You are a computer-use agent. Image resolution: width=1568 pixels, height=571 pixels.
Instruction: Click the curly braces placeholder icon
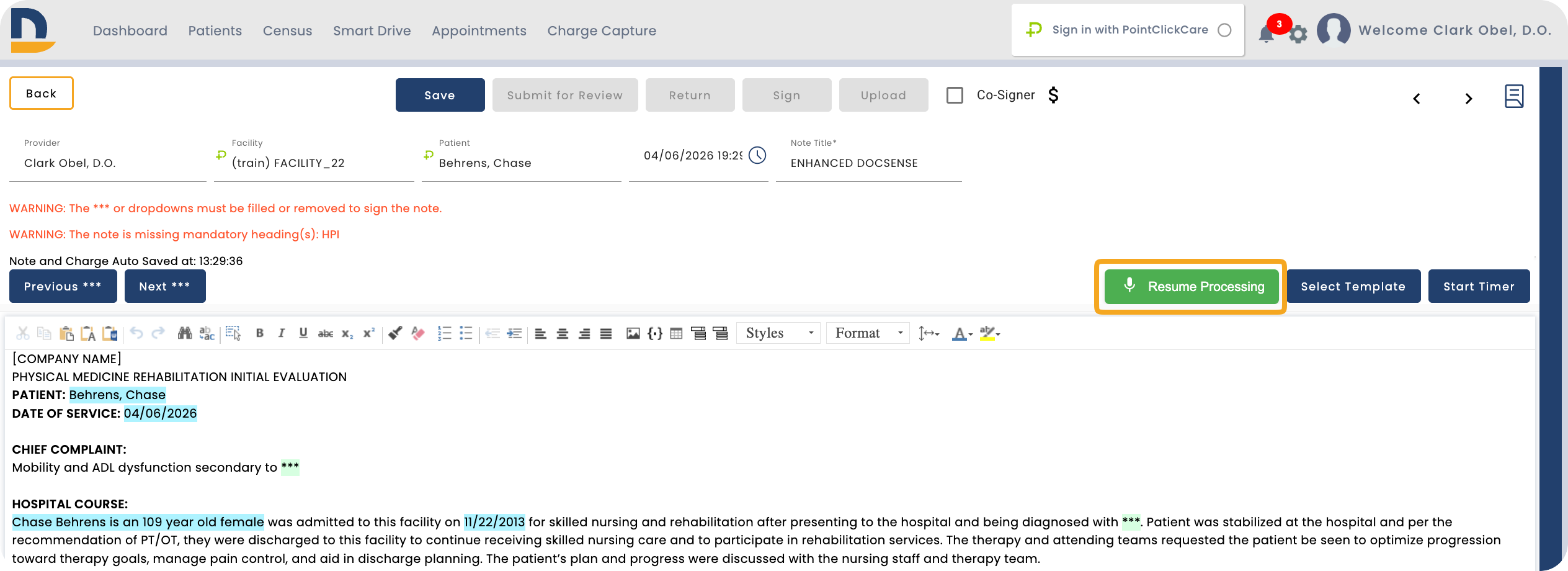[x=655, y=333]
